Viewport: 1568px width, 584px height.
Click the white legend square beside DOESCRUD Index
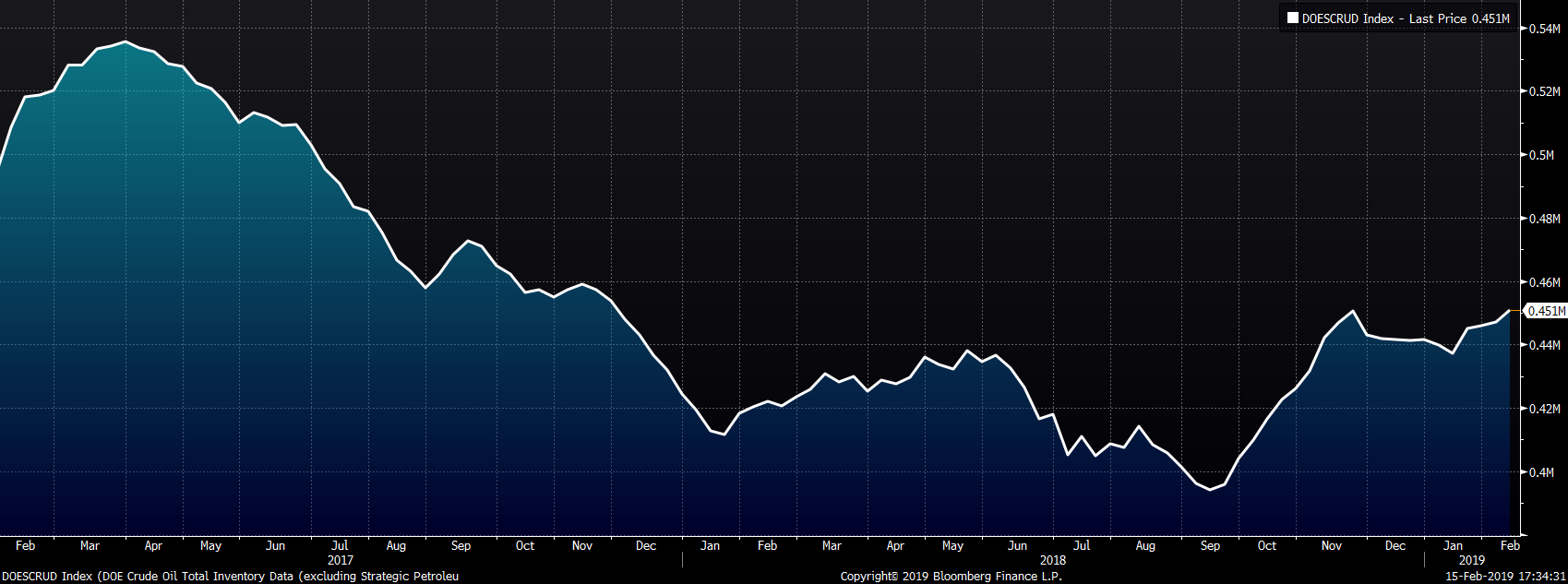[1292, 18]
